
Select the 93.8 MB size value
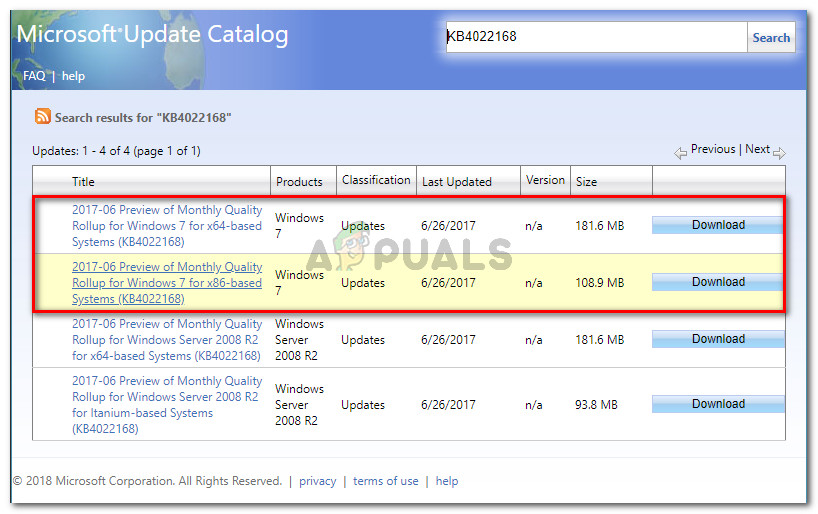coord(596,404)
